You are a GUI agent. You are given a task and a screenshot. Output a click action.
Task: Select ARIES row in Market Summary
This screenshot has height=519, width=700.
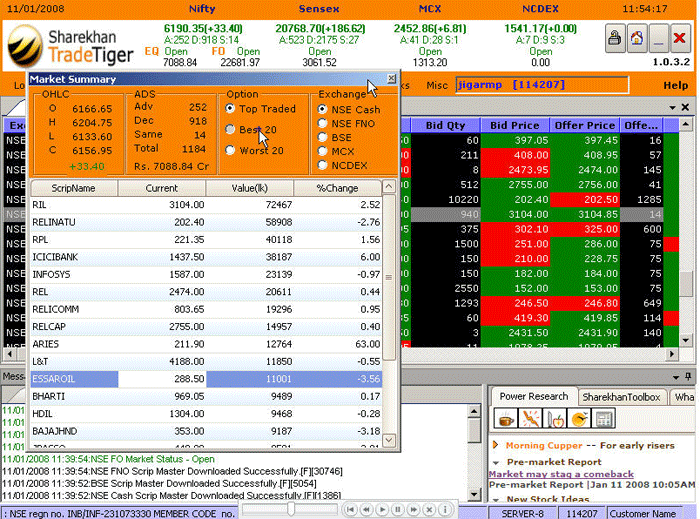point(206,344)
